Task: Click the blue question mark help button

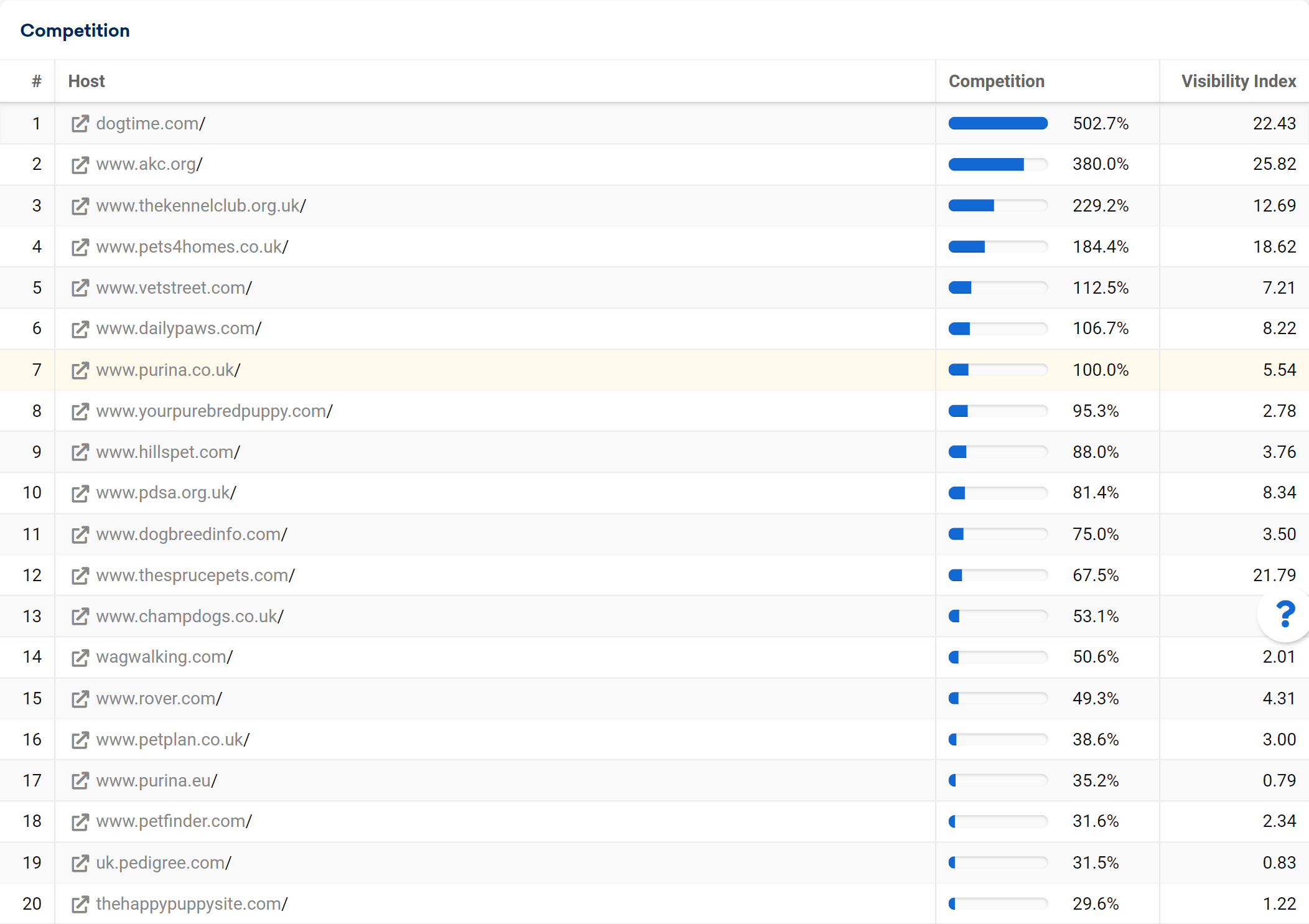Action: click(1285, 614)
